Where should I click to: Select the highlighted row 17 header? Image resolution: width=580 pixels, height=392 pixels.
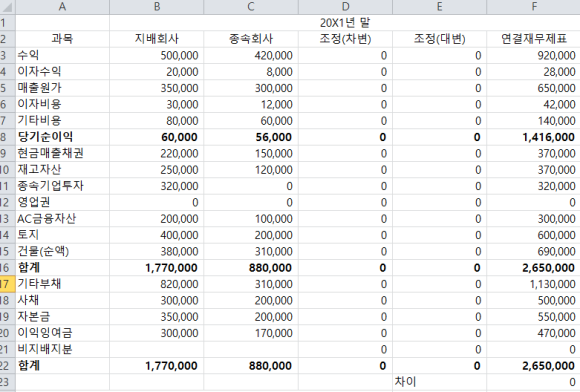click(7, 284)
